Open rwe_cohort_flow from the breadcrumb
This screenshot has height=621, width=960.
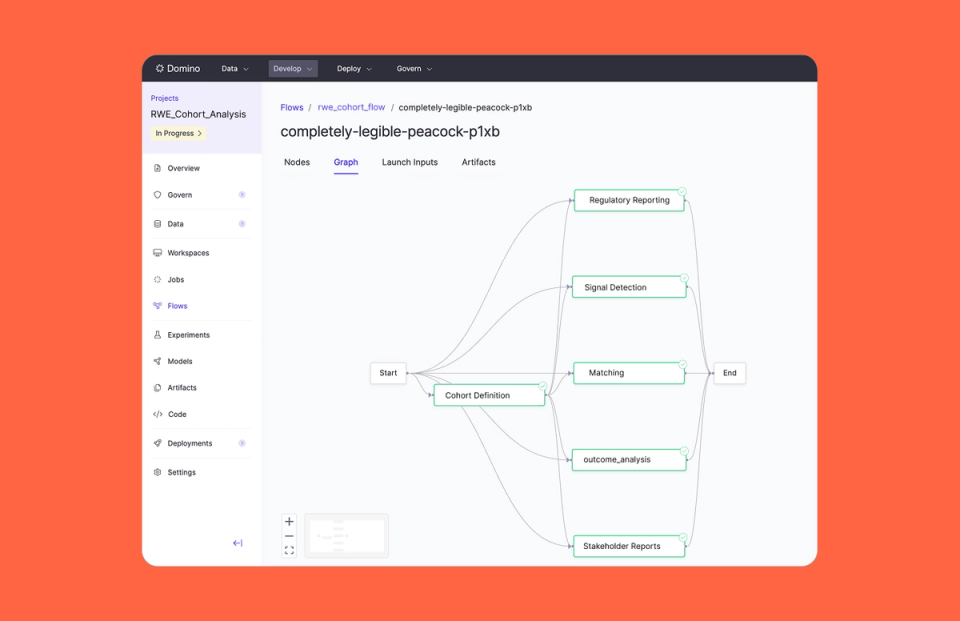pyautogui.click(x=351, y=107)
